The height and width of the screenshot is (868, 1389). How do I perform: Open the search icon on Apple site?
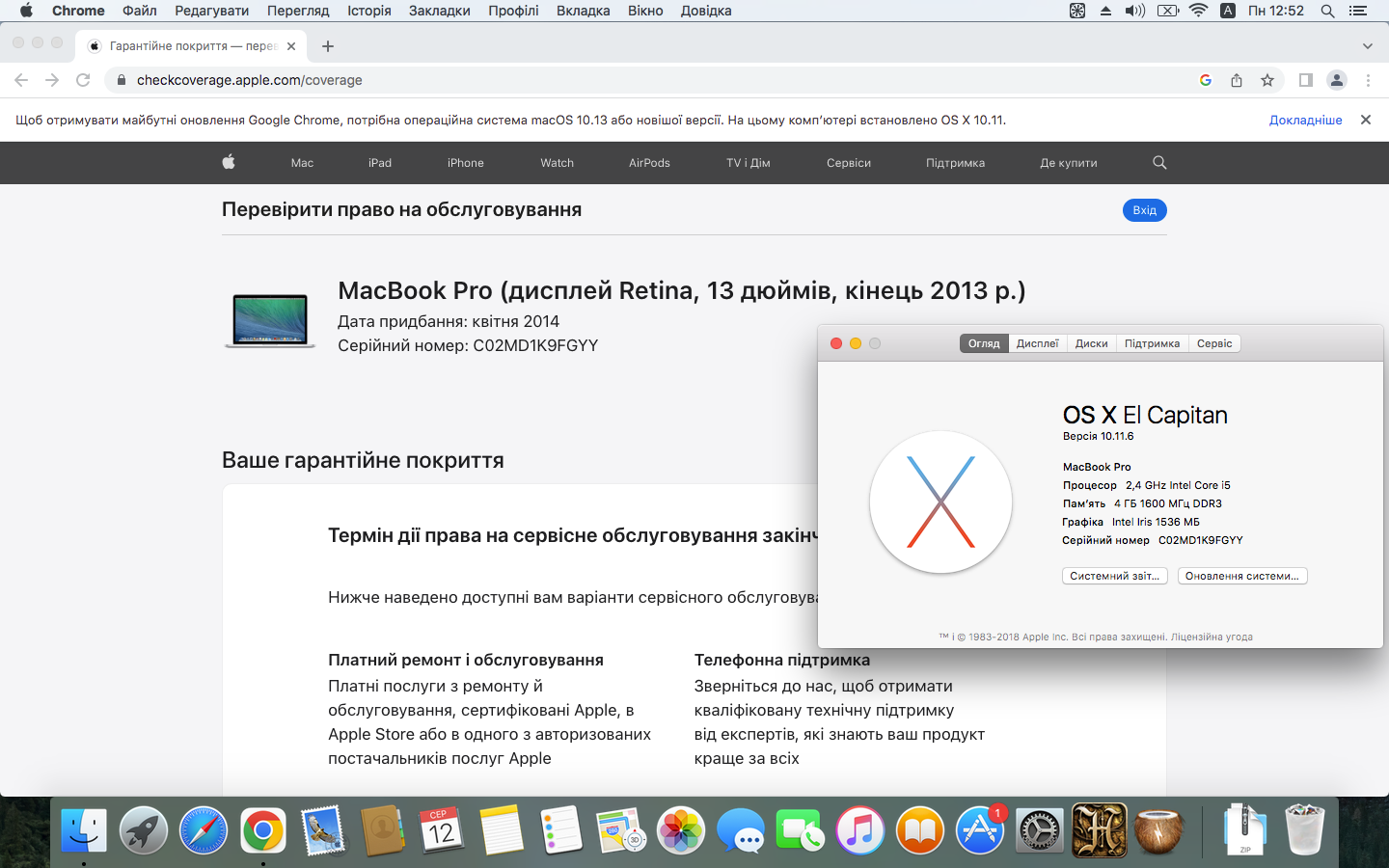pyautogui.click(x=1159, y=162)
